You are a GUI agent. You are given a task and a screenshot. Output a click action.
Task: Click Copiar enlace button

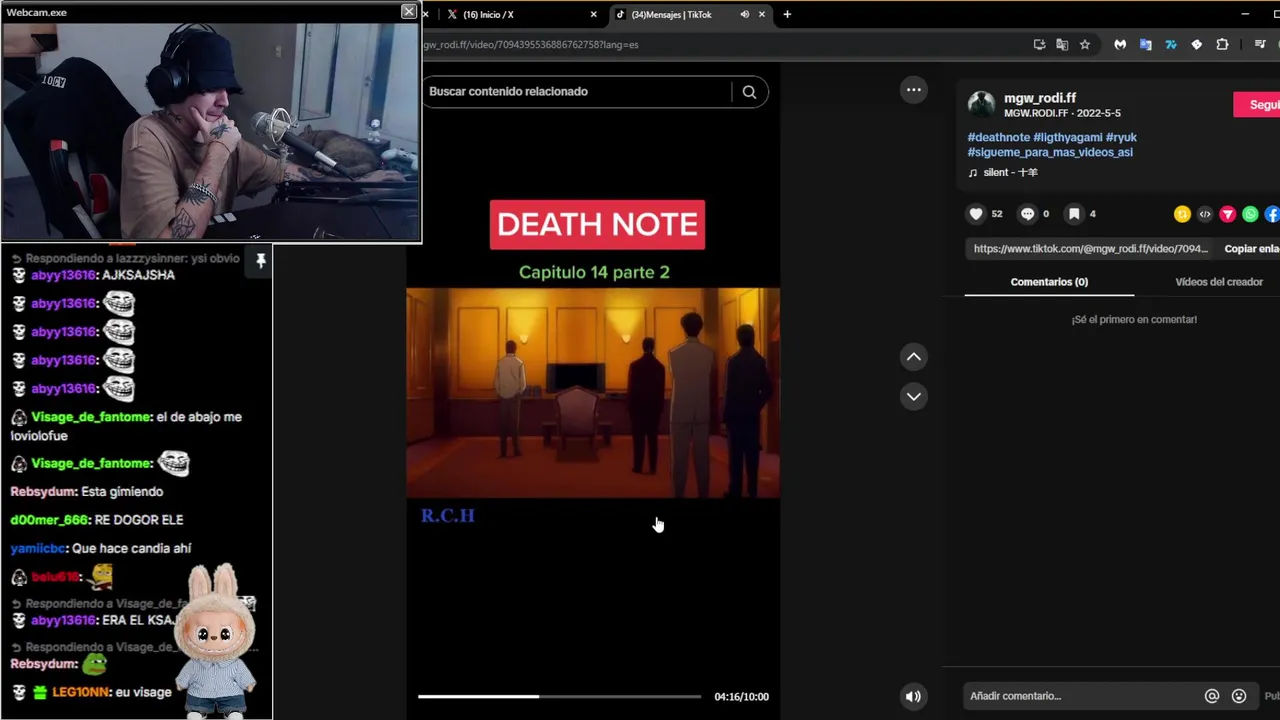pyautogui.click(x=1252, y=249)
